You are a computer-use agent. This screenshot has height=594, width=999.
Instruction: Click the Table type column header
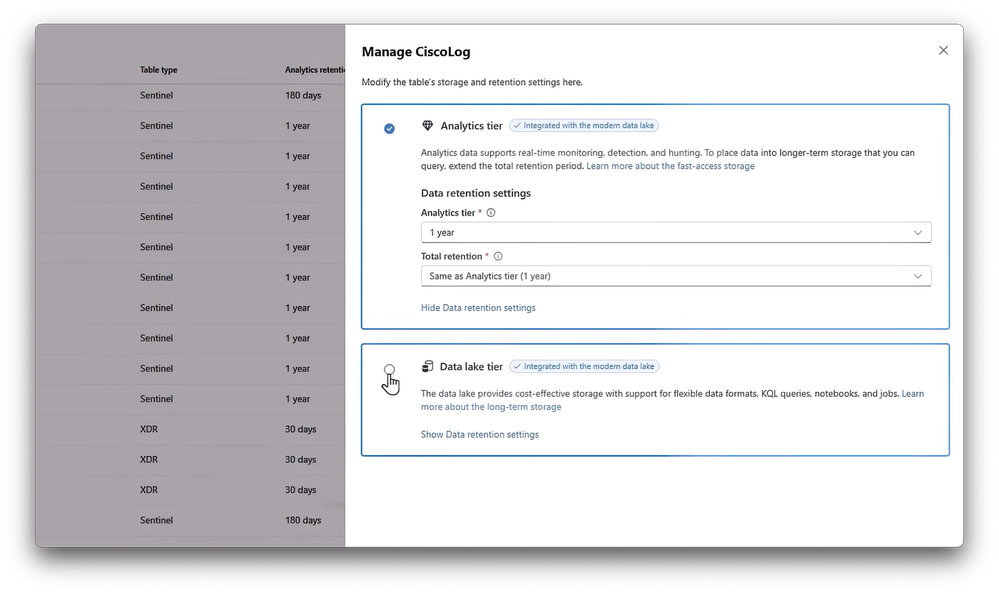(x=159, y=70)
